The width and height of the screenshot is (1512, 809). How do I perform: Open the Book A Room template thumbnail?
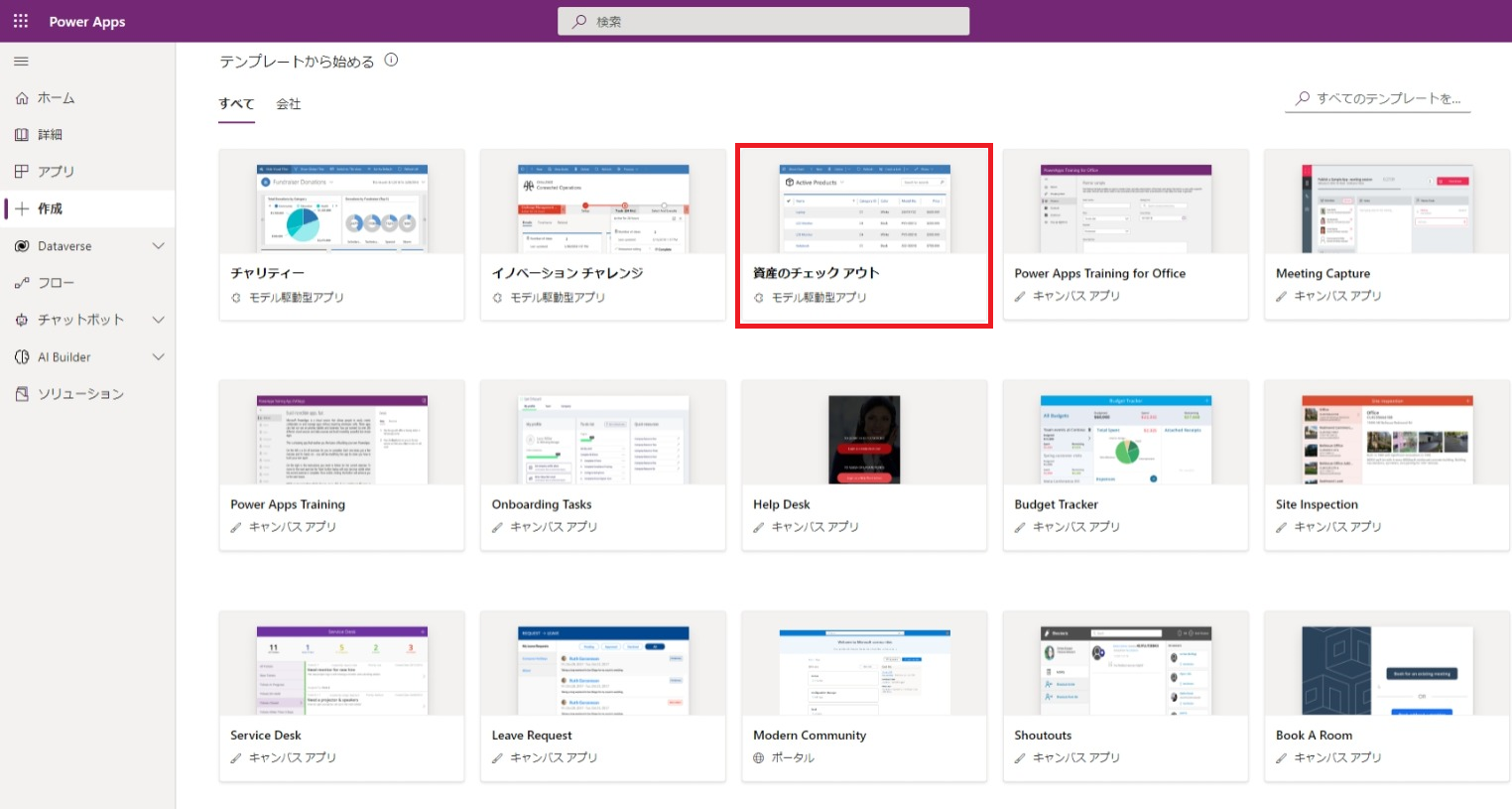click(x=1388, y=670)
